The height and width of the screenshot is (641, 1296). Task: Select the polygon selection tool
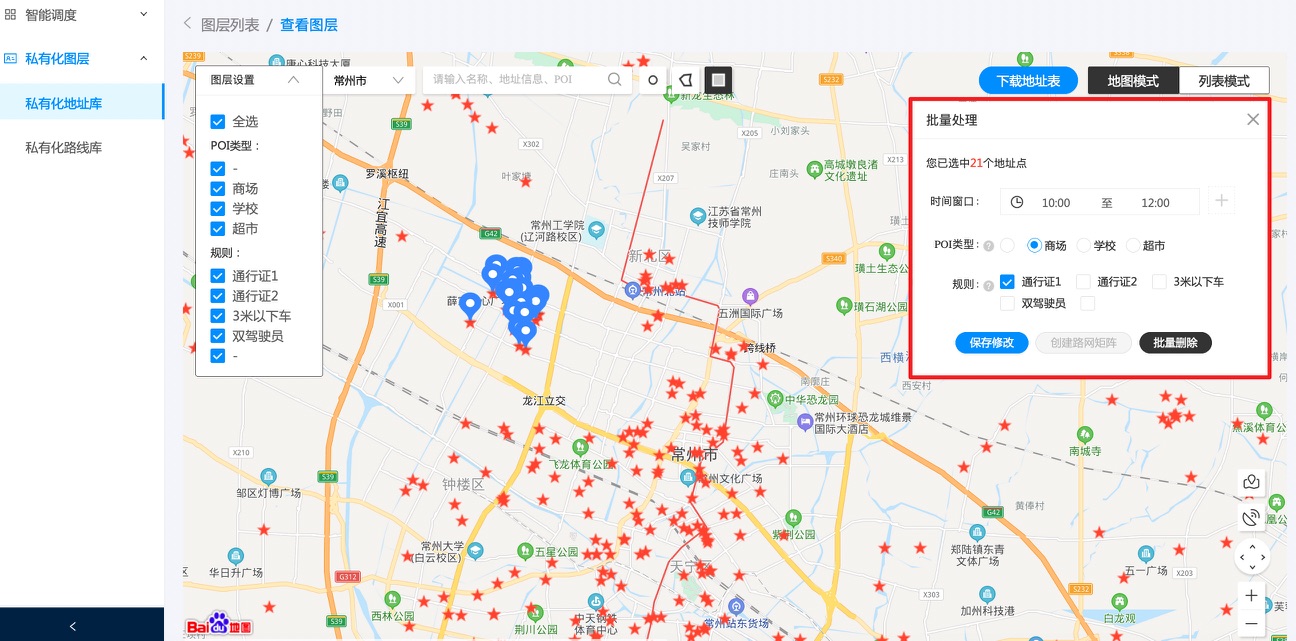pyautogui.click(x=685, y=80)
